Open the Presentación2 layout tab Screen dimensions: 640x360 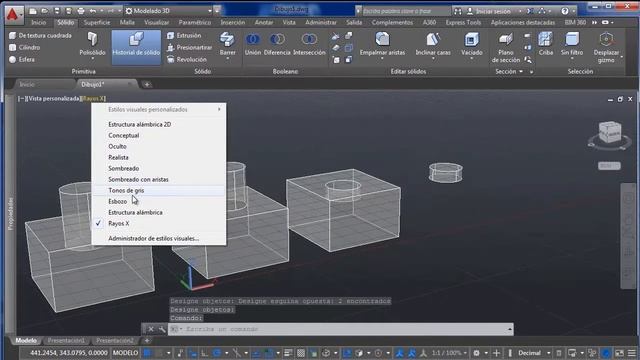click(115, 340)
